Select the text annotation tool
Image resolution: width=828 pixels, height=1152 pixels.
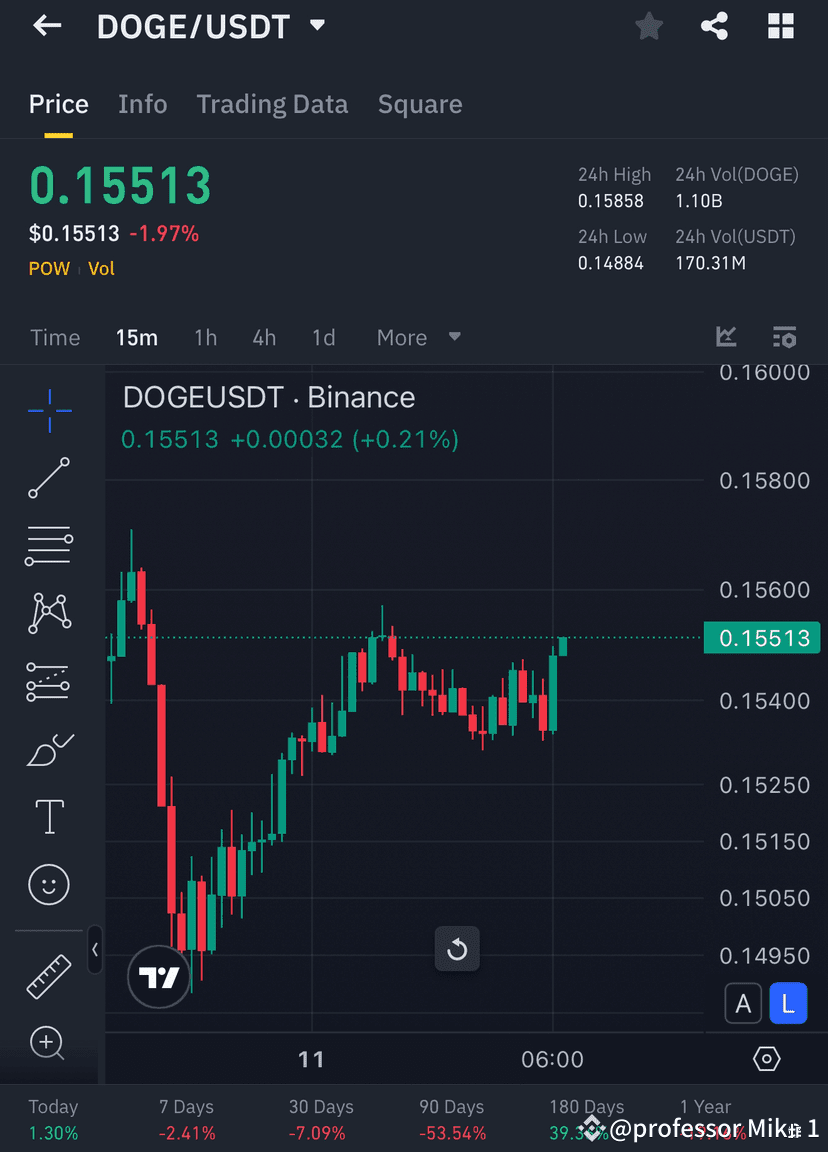tap(48, 816)
